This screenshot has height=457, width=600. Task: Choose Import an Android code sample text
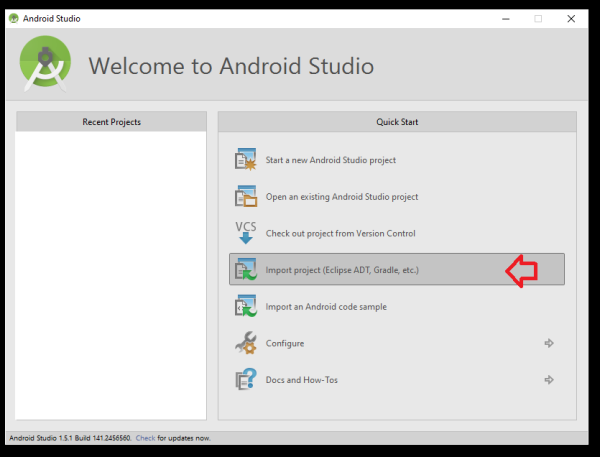point(326,307)
